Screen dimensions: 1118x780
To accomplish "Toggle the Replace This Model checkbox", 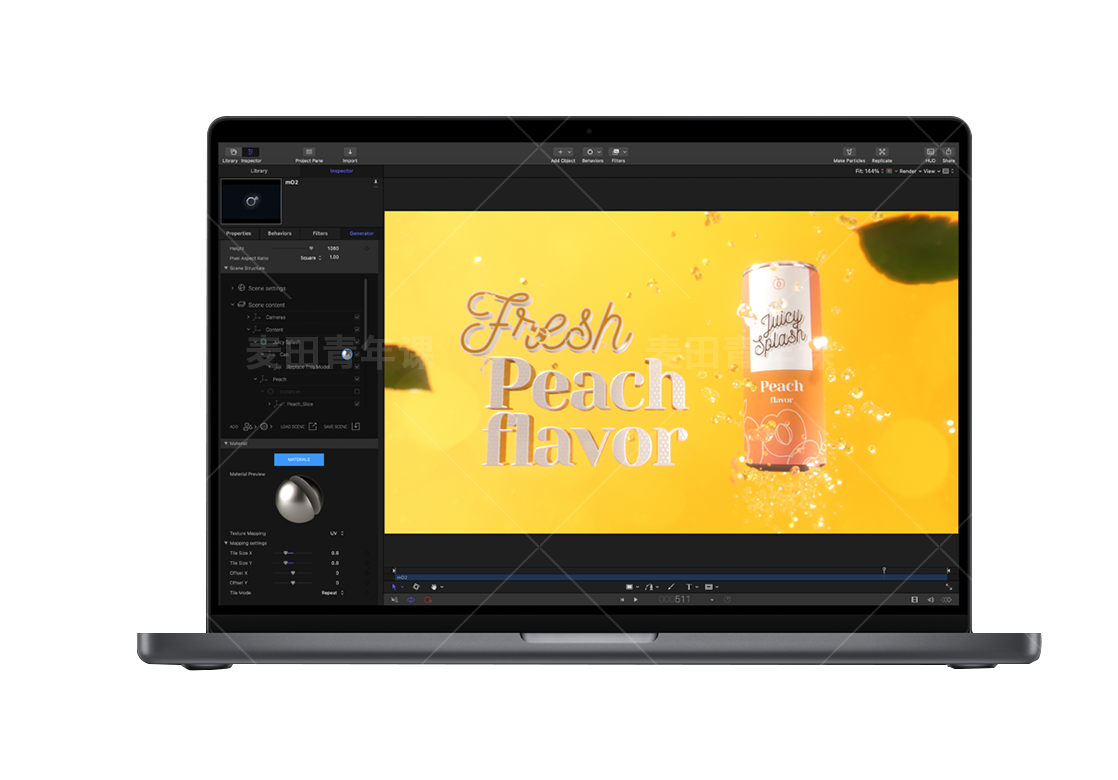I will [357, 366].
